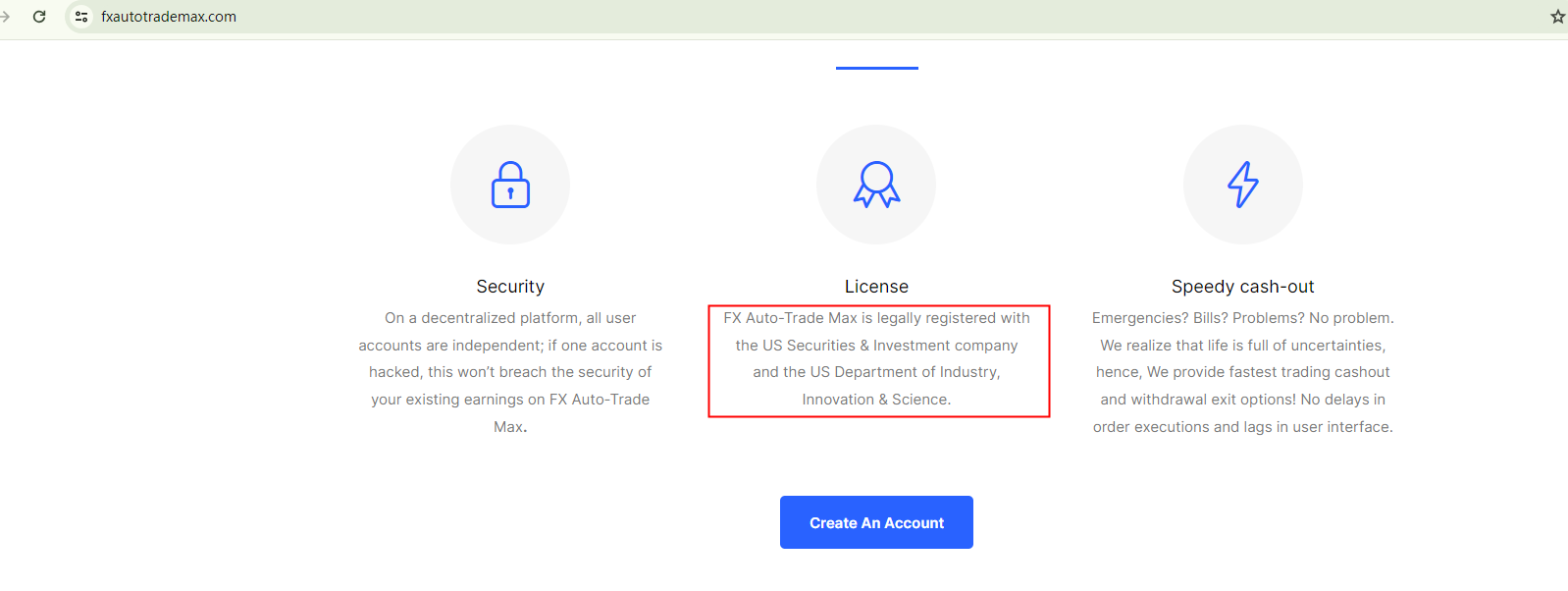Image resolution: width=1568 pixels, height=591 pixels.
Task: Click 'order executions and lags in user interface' line
Action: [x=1242, y=427]
